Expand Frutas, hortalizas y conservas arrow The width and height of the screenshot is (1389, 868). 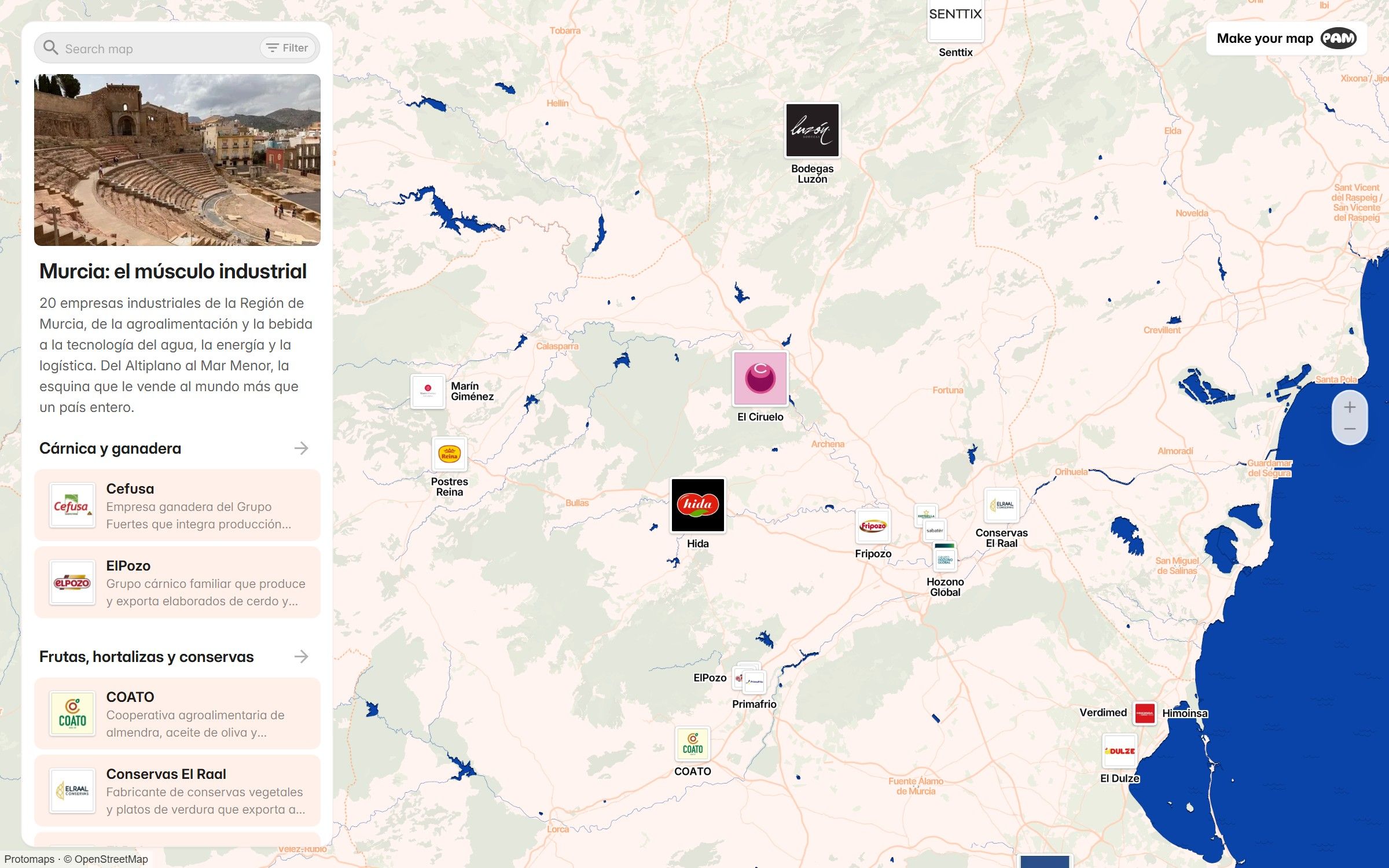pyautogui.click(x=301, y=657)
